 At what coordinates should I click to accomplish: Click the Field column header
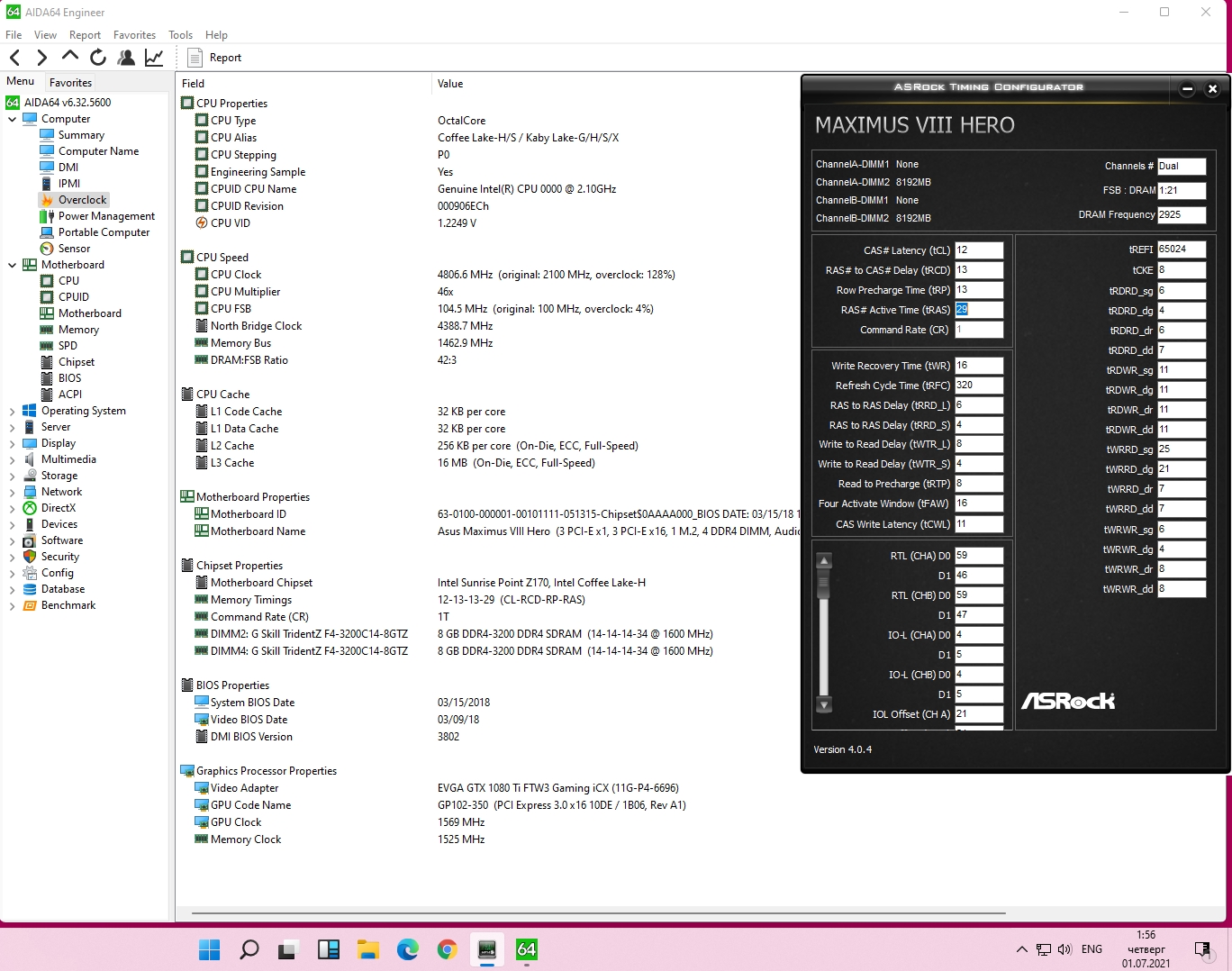[x=303, y=84]
